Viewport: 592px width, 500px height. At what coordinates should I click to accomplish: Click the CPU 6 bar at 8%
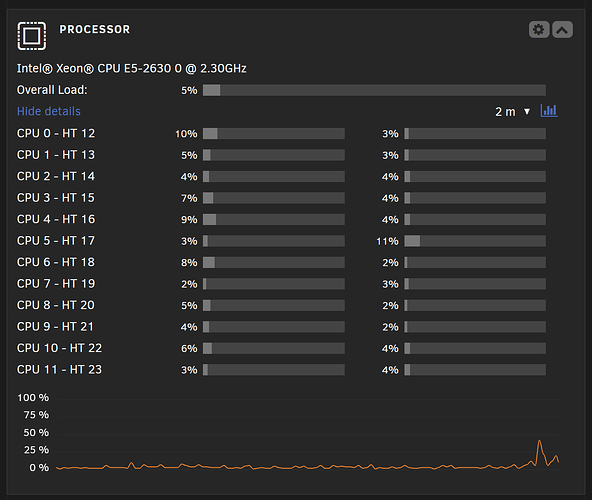point(274,262)
